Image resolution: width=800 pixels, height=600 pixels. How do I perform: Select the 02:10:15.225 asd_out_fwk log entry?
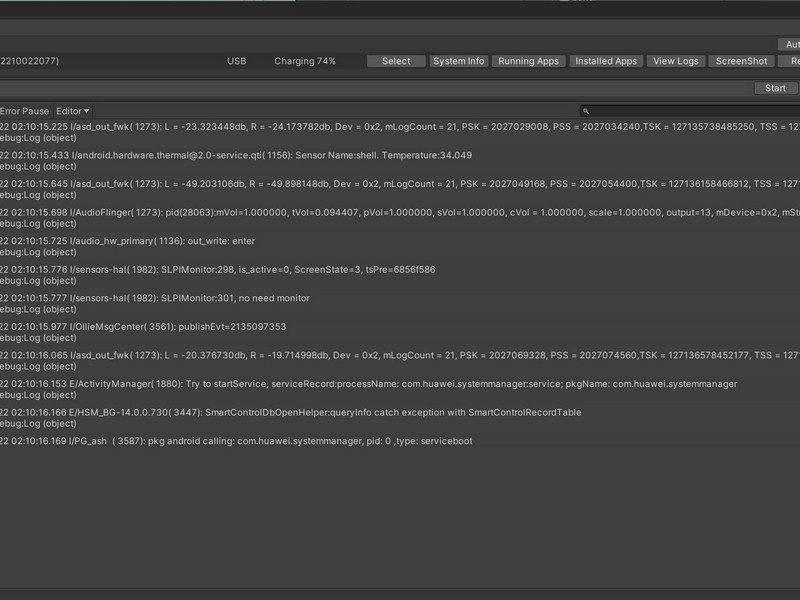tap(400, 132)
